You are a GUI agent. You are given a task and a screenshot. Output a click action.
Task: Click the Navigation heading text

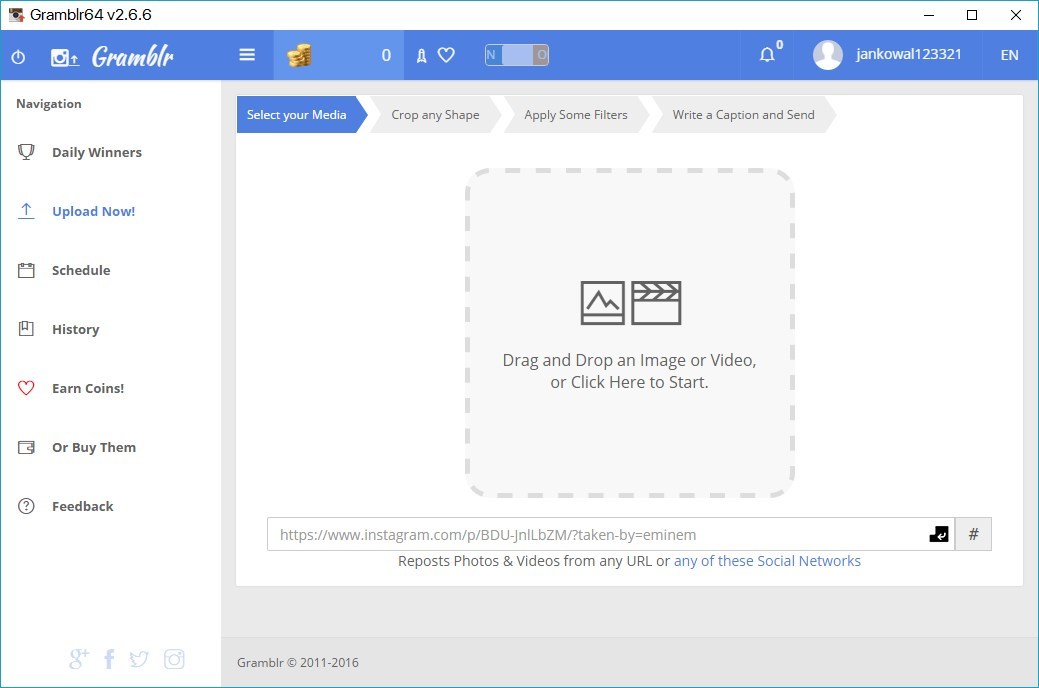[x=49, y=103]
